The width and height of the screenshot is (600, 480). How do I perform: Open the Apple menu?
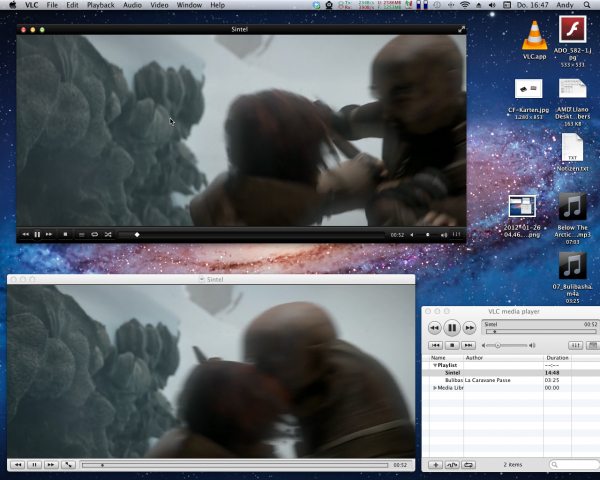(x=13, y=5)
